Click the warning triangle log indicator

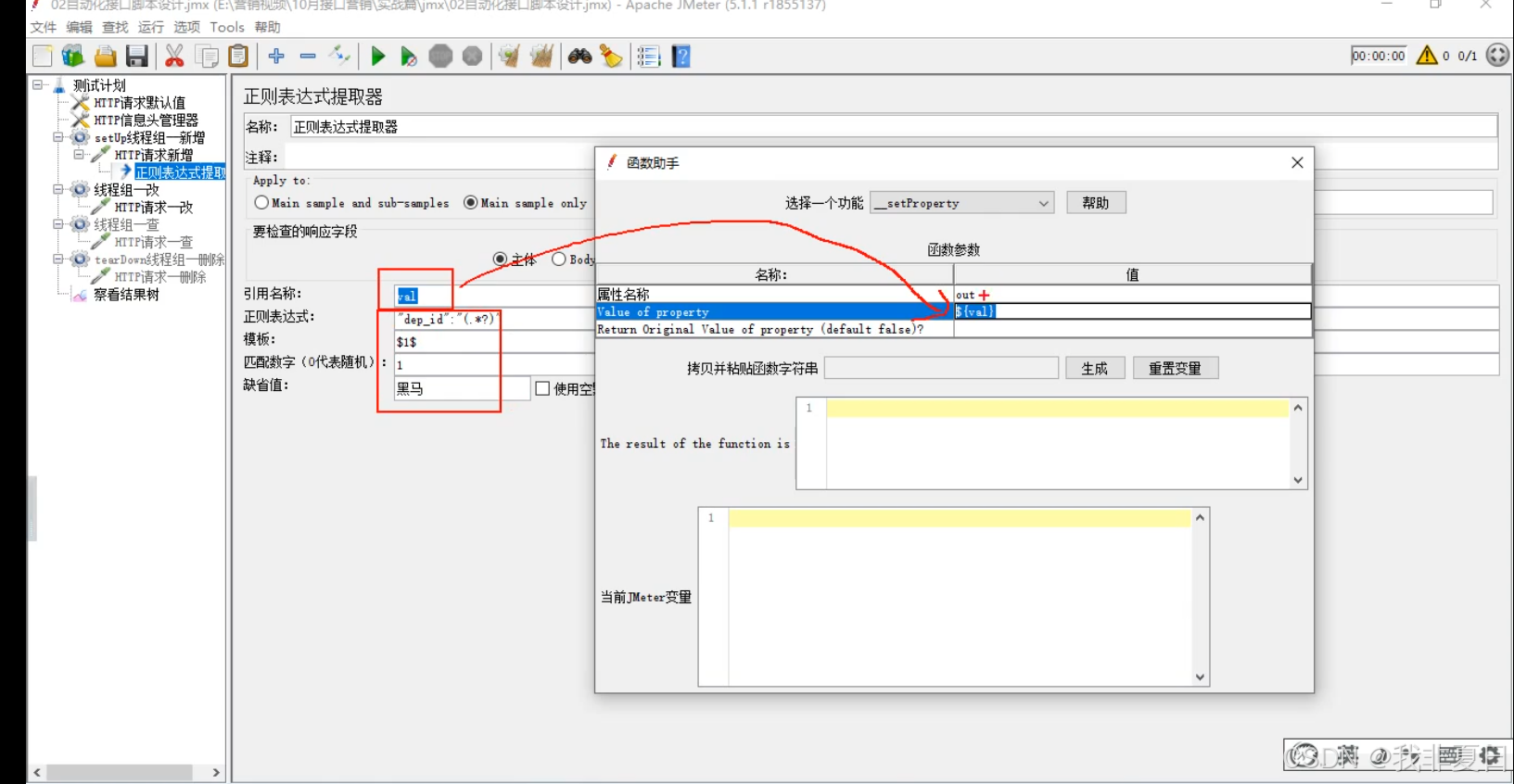[x=1427, y=55]
